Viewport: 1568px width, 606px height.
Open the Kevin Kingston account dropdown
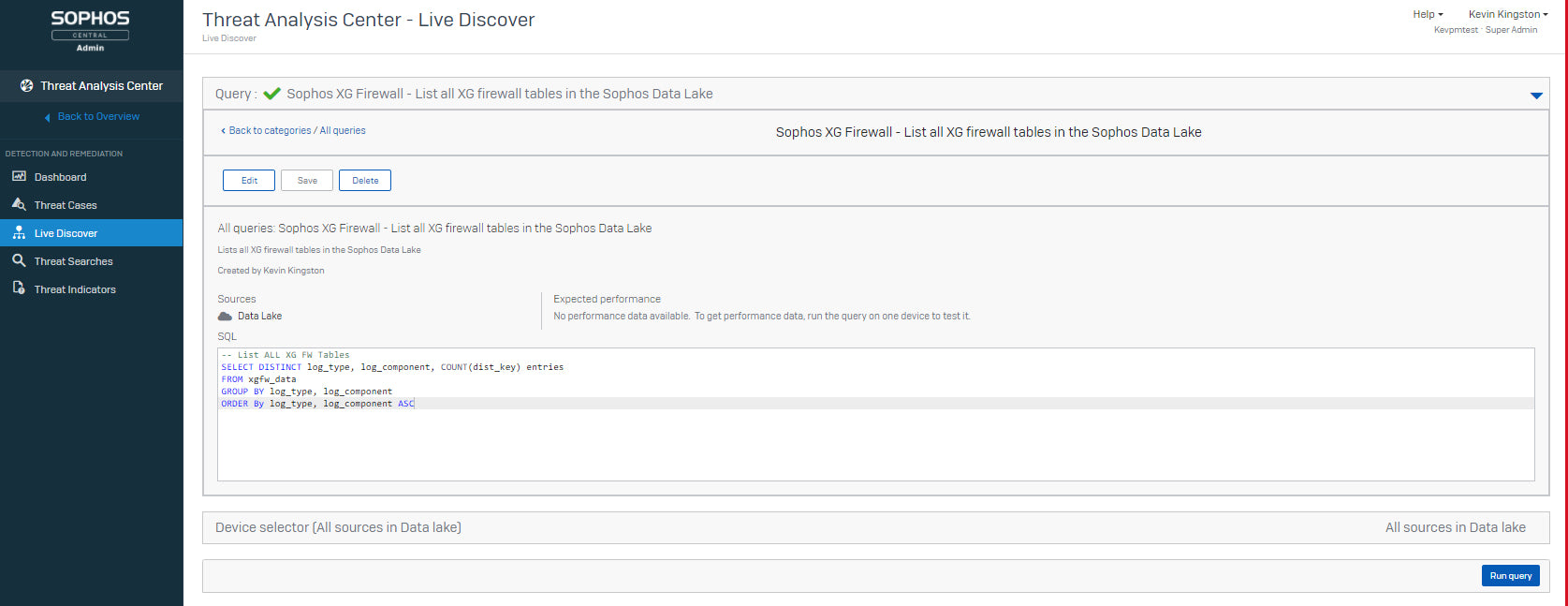1508,14
